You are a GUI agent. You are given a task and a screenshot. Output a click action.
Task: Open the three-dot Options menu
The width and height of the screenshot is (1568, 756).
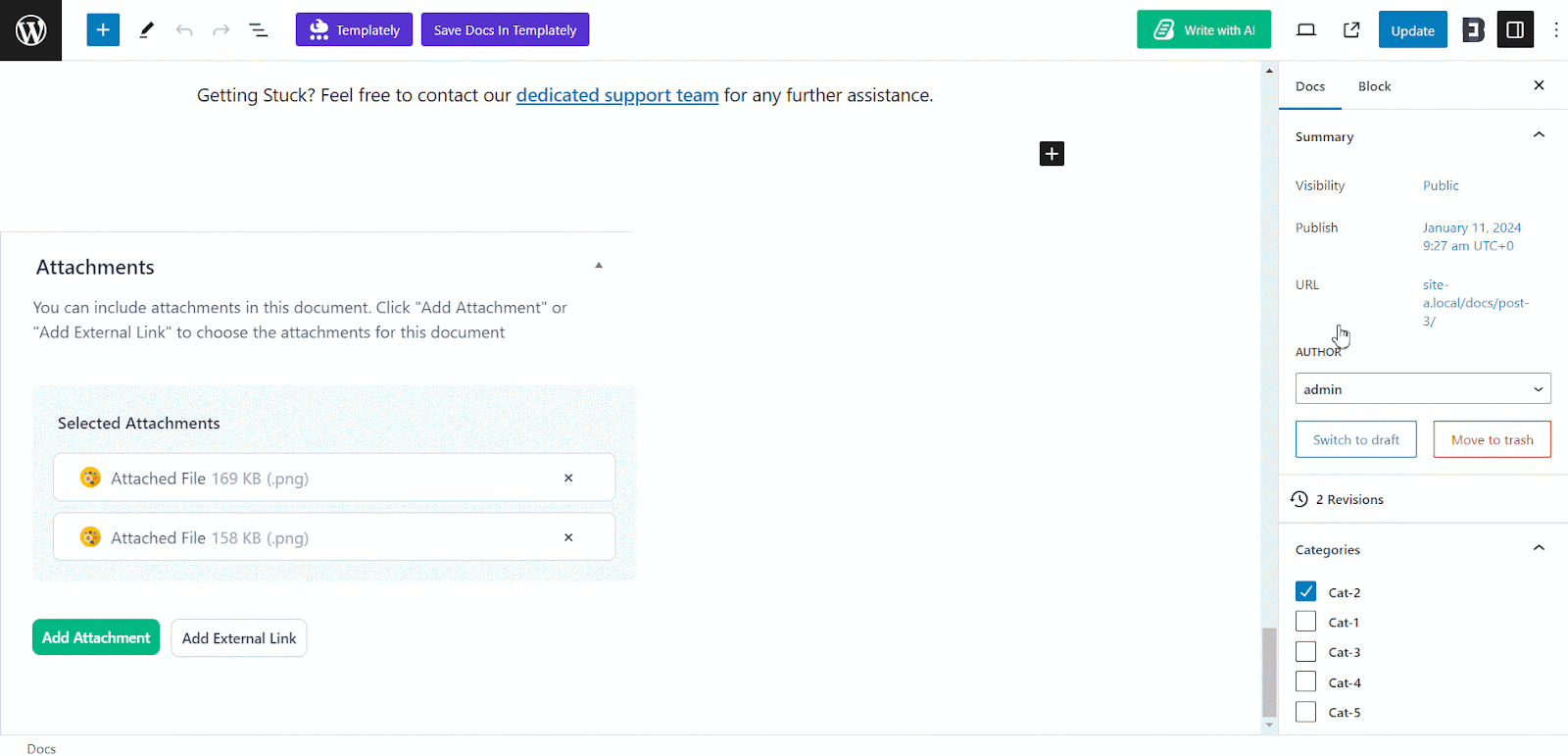click(x=1556, y=30)
